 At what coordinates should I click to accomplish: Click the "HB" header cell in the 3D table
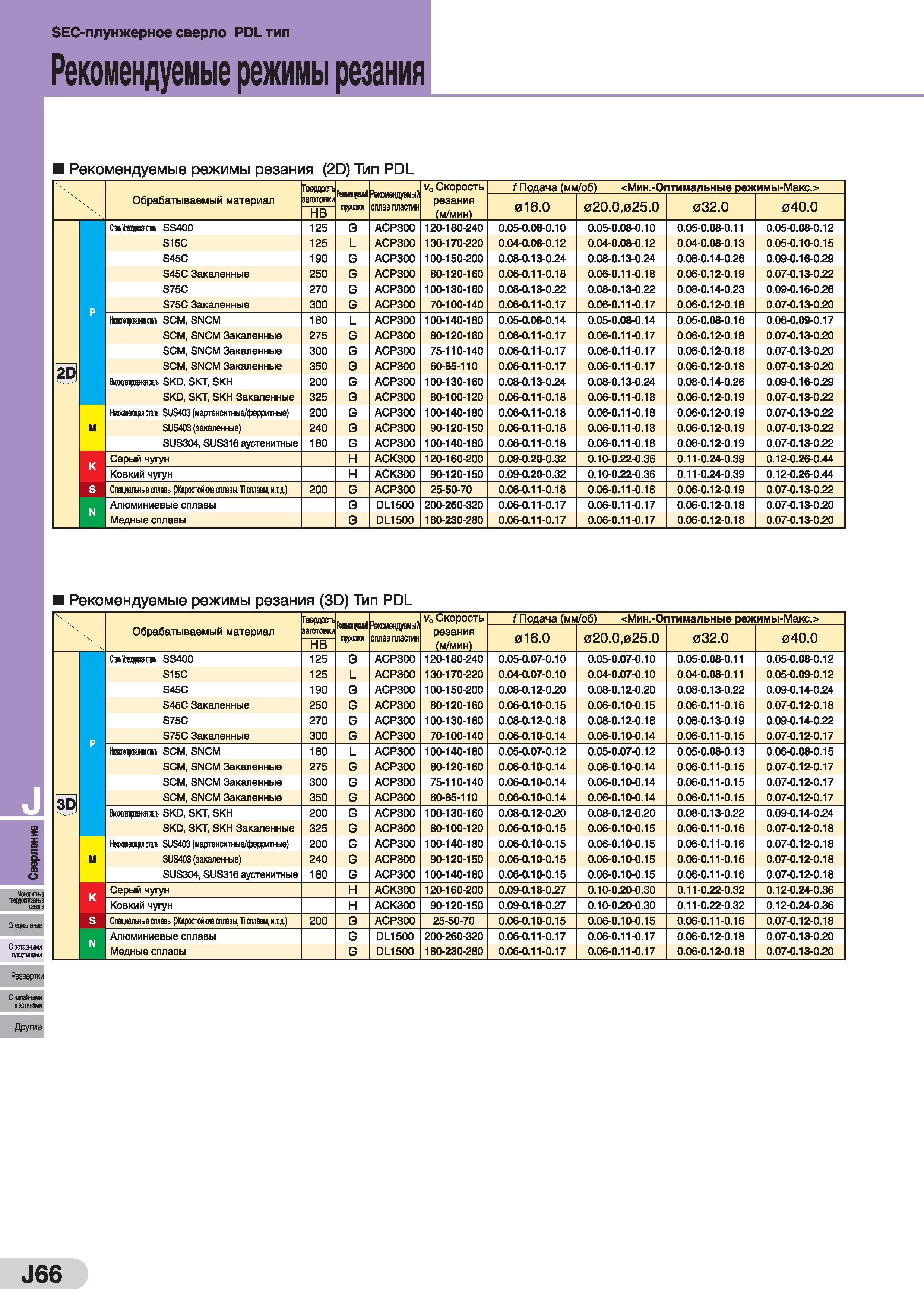pyautogui.click(x=318, y=645)
